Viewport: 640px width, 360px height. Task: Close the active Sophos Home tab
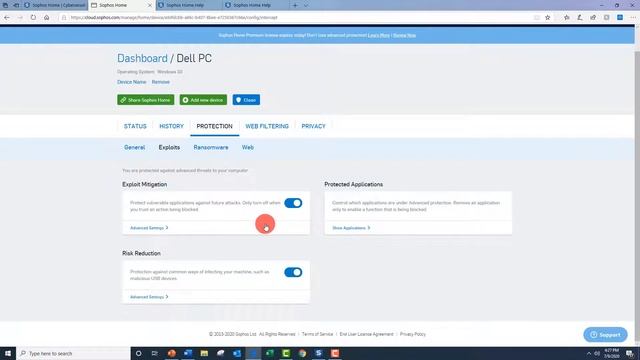point(149,5)
